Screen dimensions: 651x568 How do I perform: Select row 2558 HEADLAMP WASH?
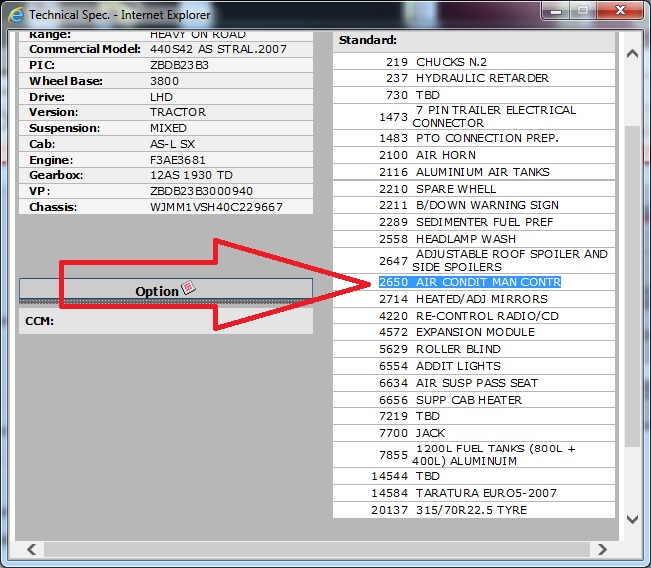point(474,239)
